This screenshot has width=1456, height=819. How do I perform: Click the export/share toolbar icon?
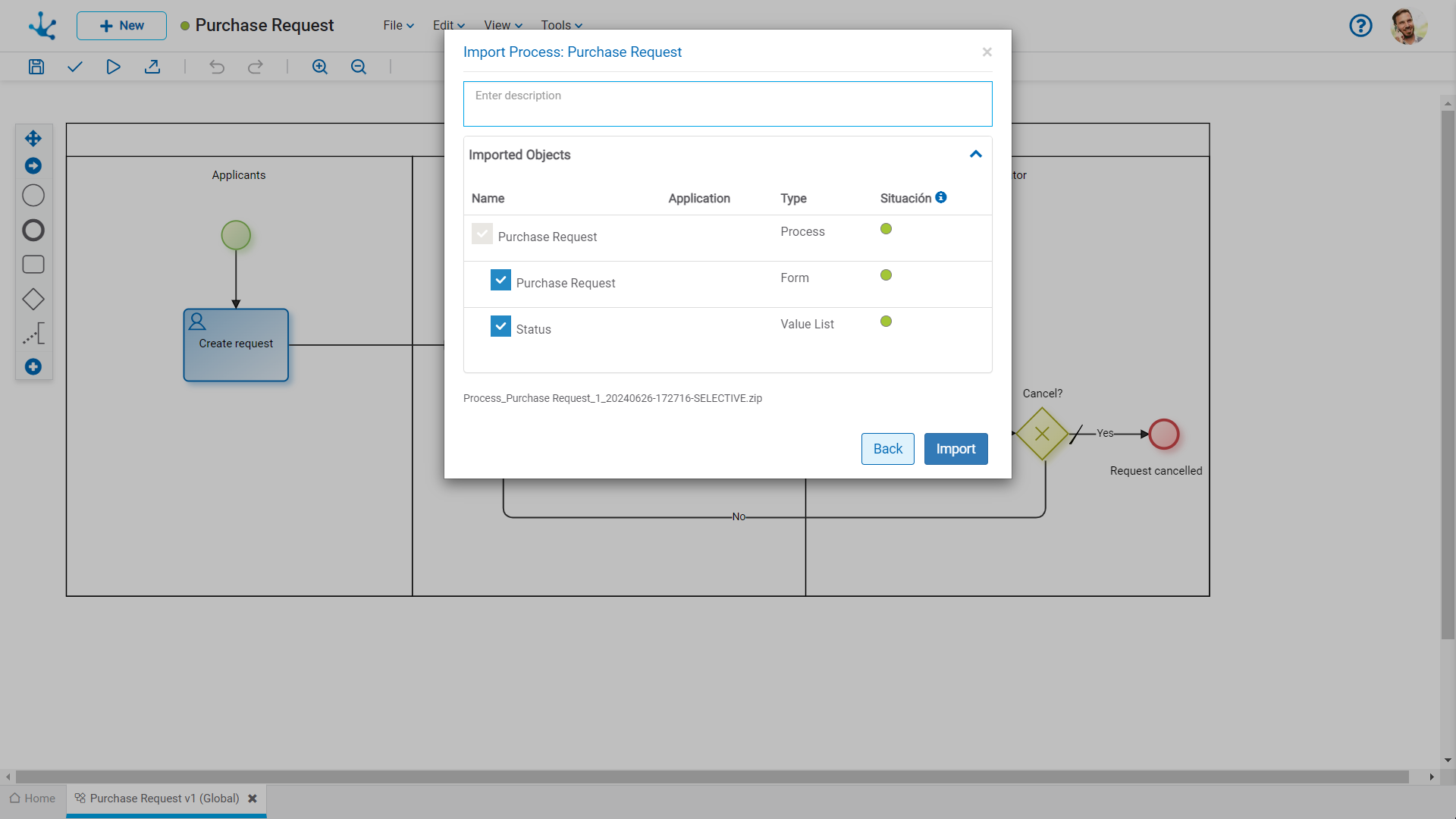pyautogui.click(x=152, y=67)
